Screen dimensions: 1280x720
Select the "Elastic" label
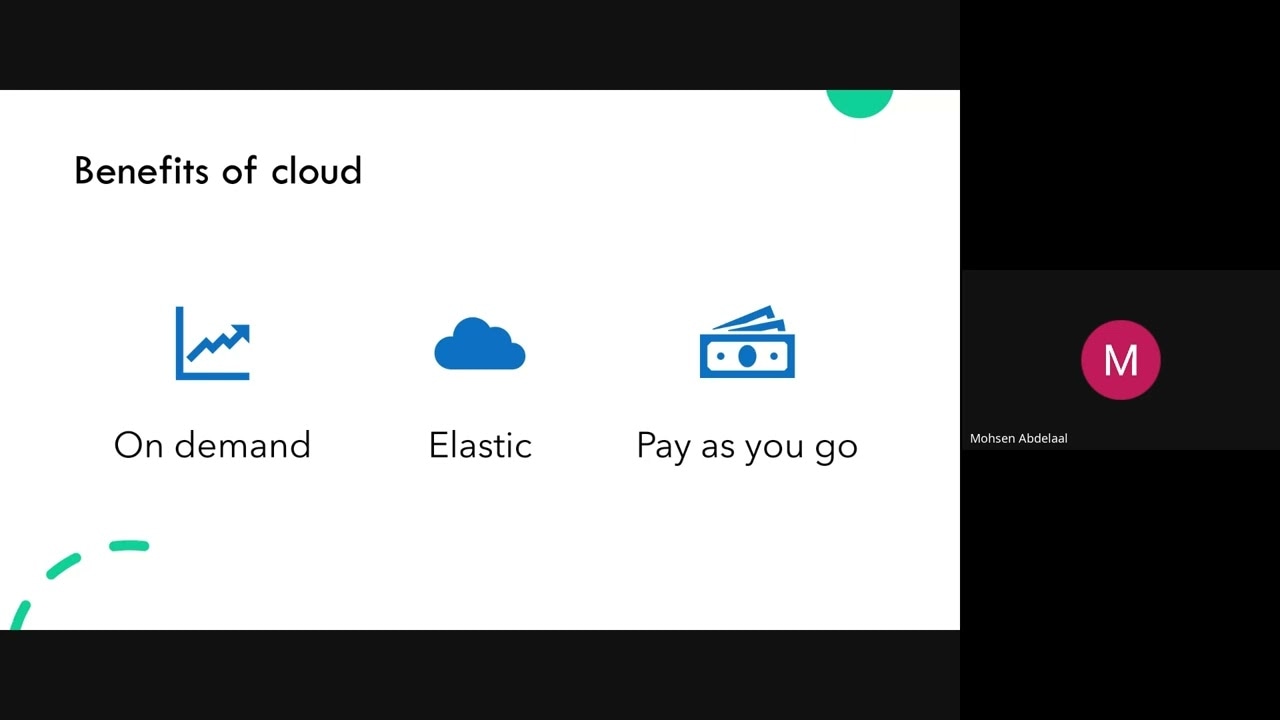pos(480,445)
